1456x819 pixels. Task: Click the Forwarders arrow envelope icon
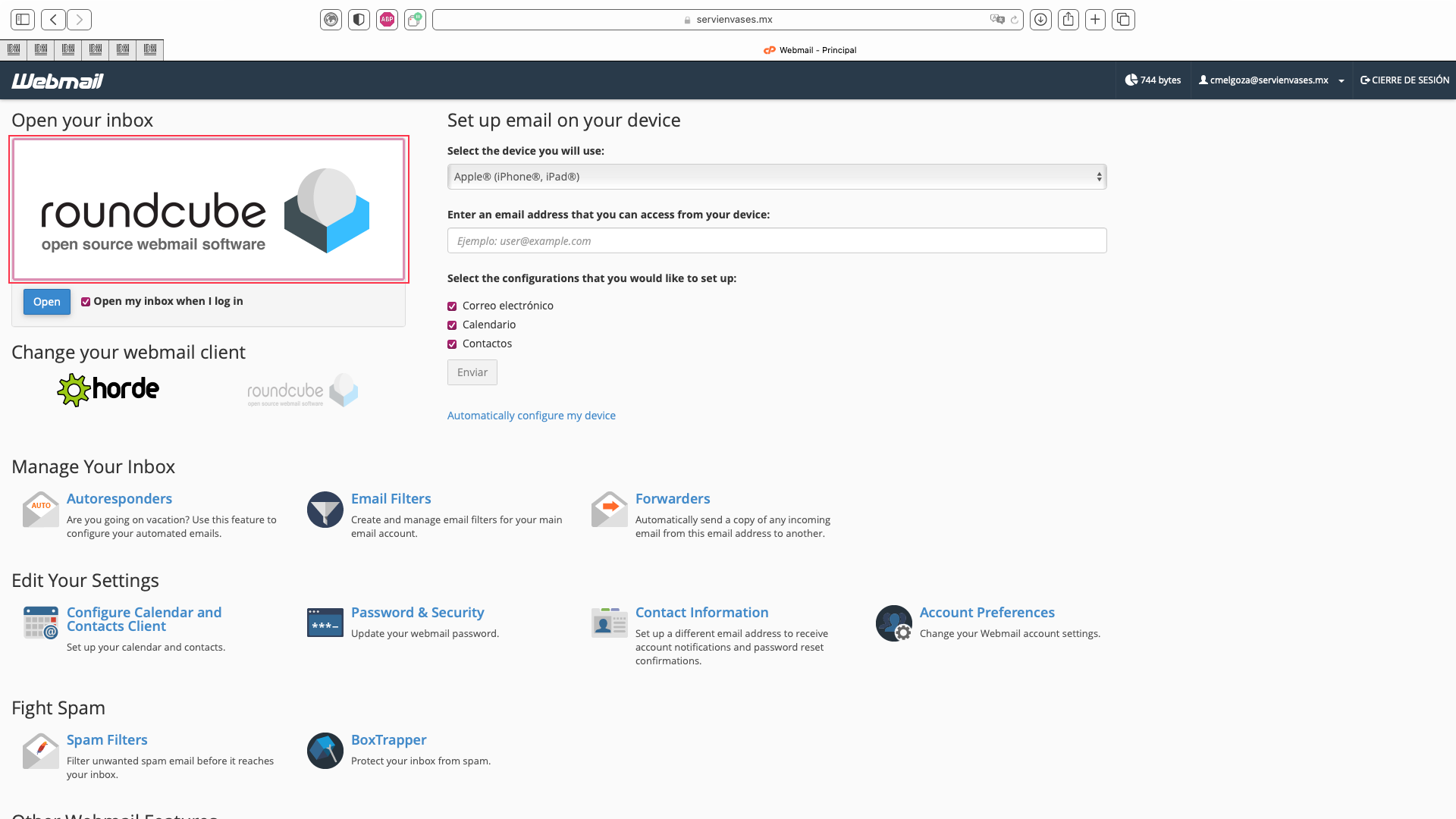[x=610, y=510]
